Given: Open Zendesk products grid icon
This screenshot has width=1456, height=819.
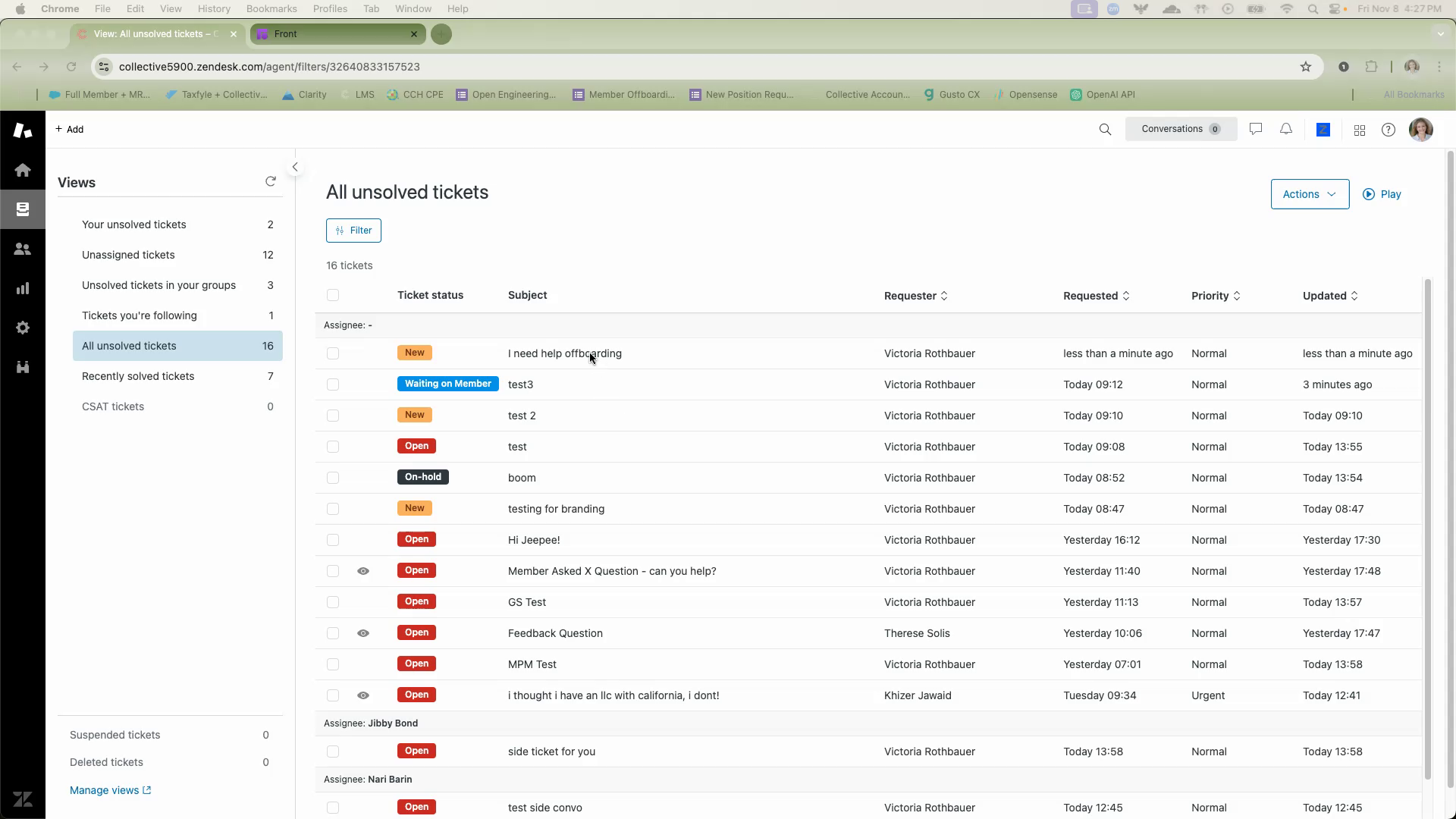Looking at the screenshot, I should (1360, 130).
